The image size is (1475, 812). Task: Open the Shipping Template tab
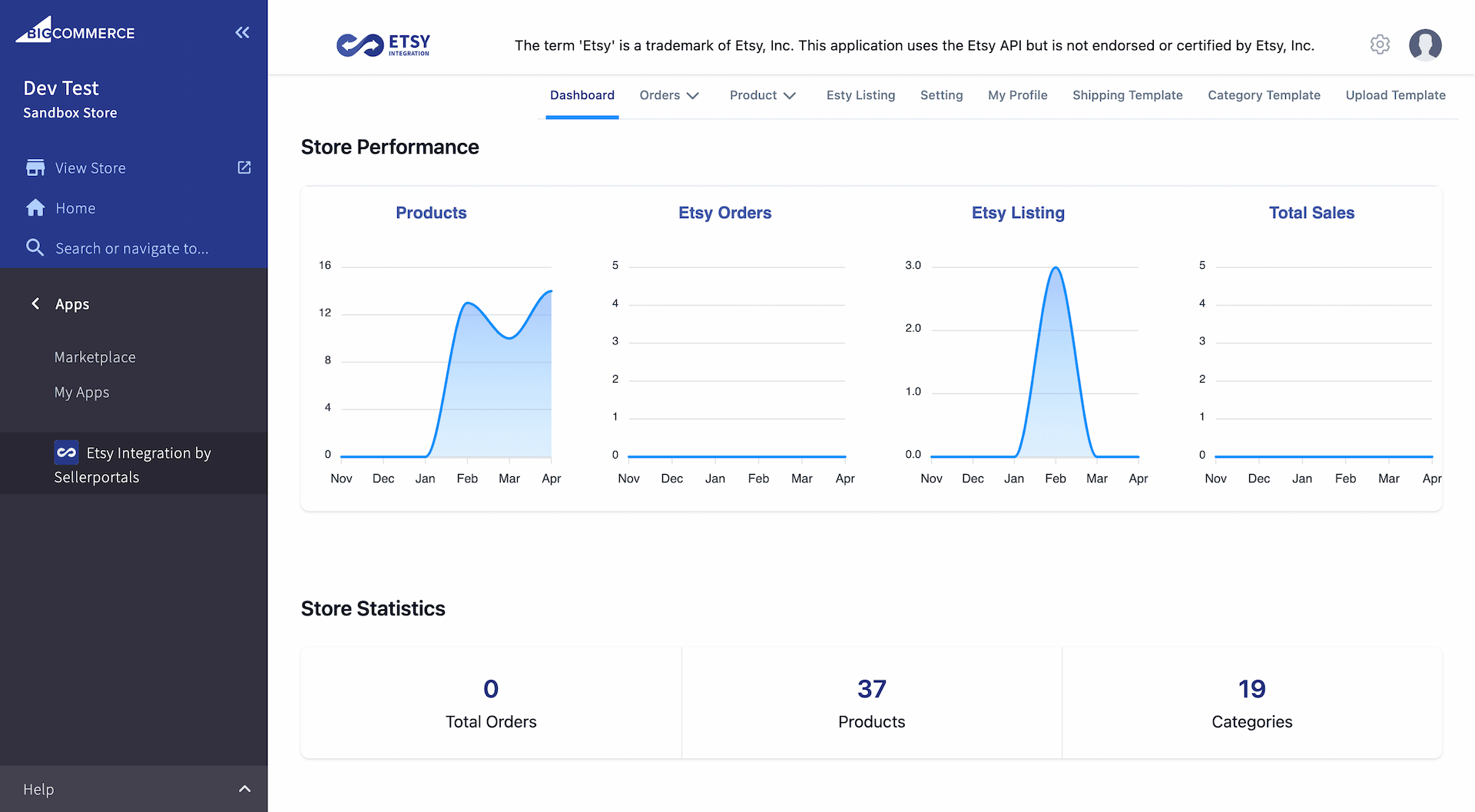1128,95
